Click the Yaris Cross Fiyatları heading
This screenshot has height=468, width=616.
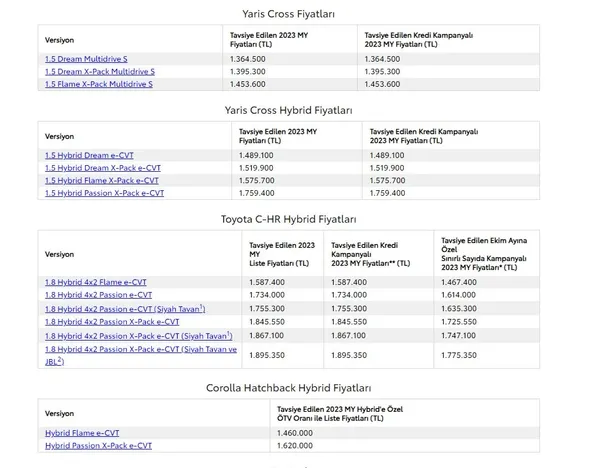(308, 13)
